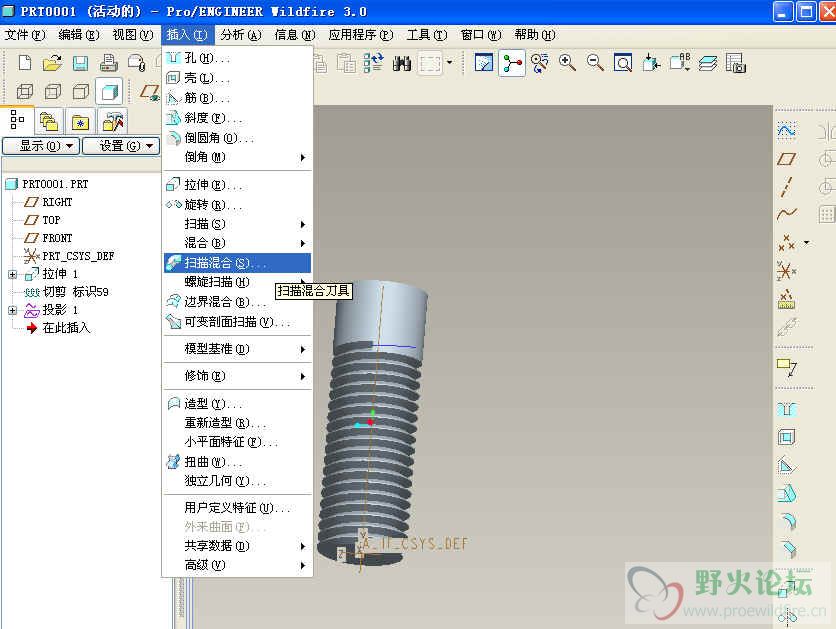
Task: Open the 显示 dropdown button
Action: pyautogui.click(x=42, y=146)
